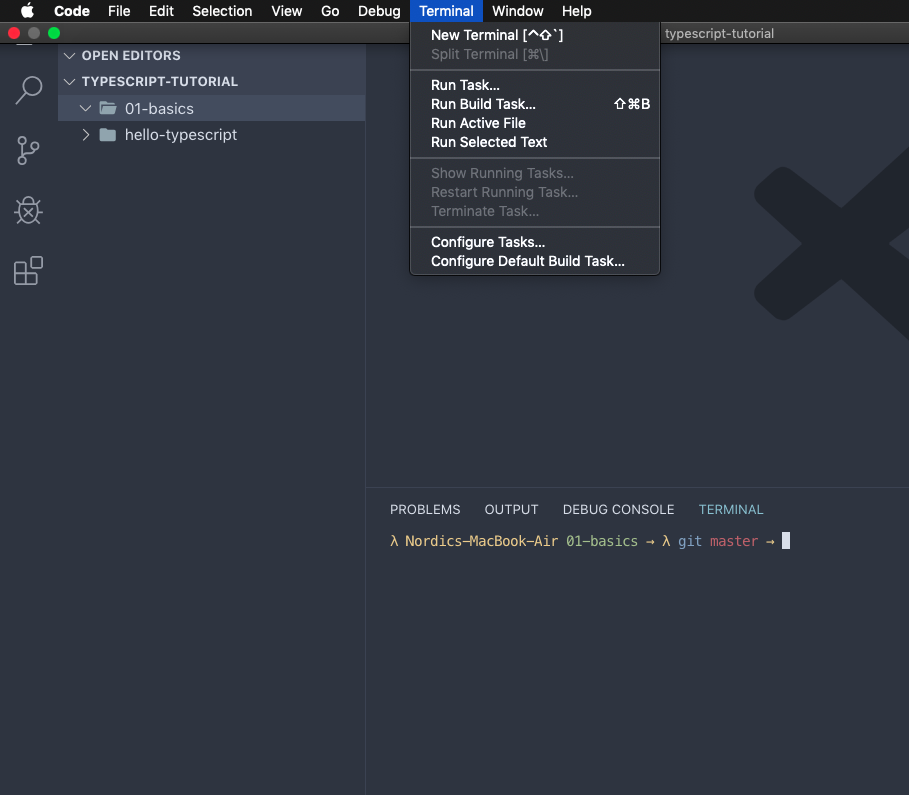
Task: Choose Configure Tasks... menu item
Action: point(535,242)
